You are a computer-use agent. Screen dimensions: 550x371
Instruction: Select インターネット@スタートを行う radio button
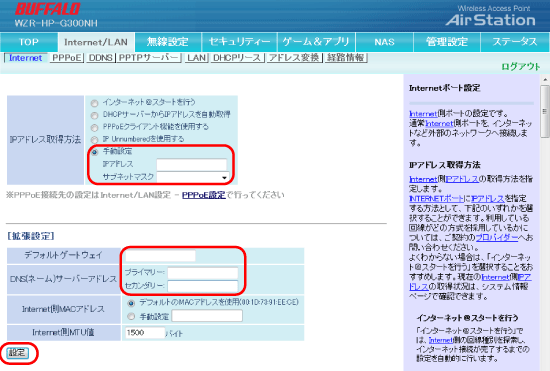coord(94,103)
